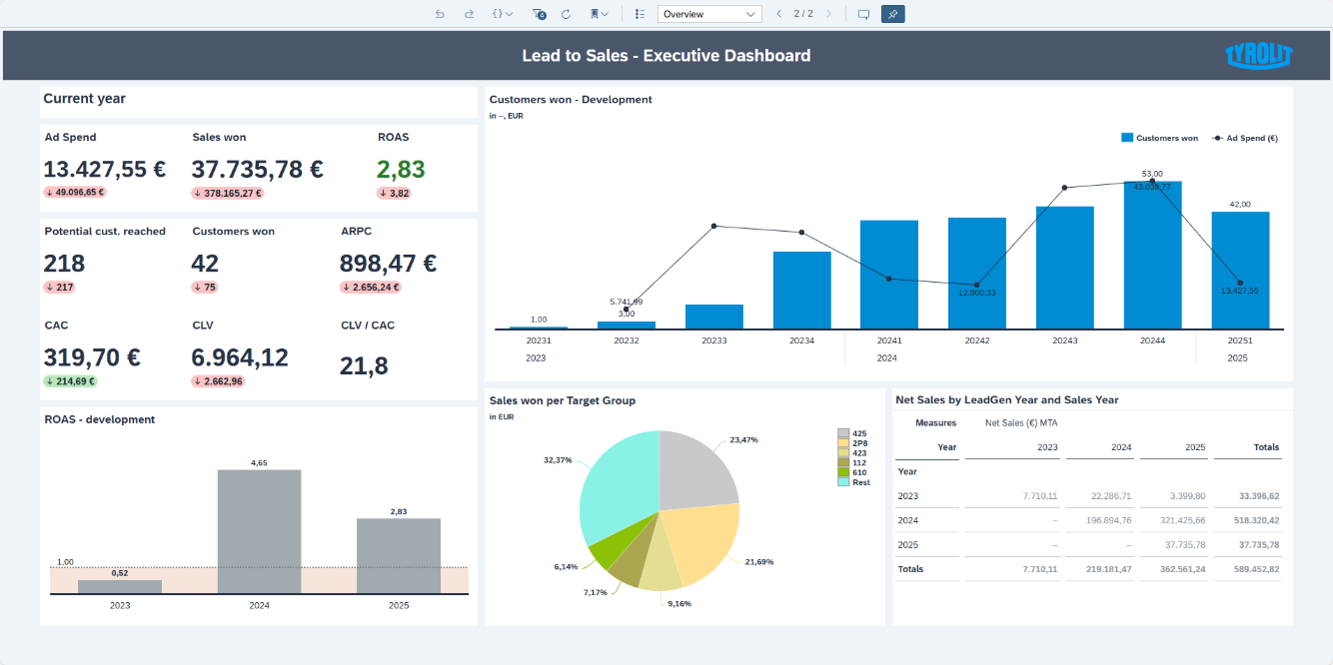Open the comment icon in the toolbar
The height and width of the screenshot is (665, 1333).
tap(864, 13)
